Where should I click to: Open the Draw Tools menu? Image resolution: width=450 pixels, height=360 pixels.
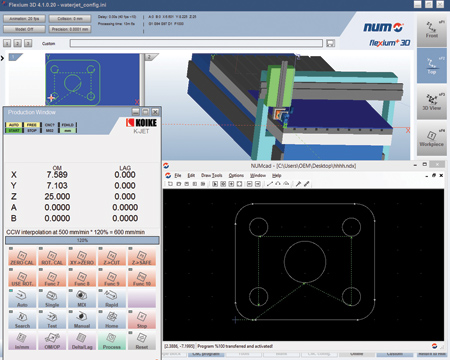tap(211, 175)
